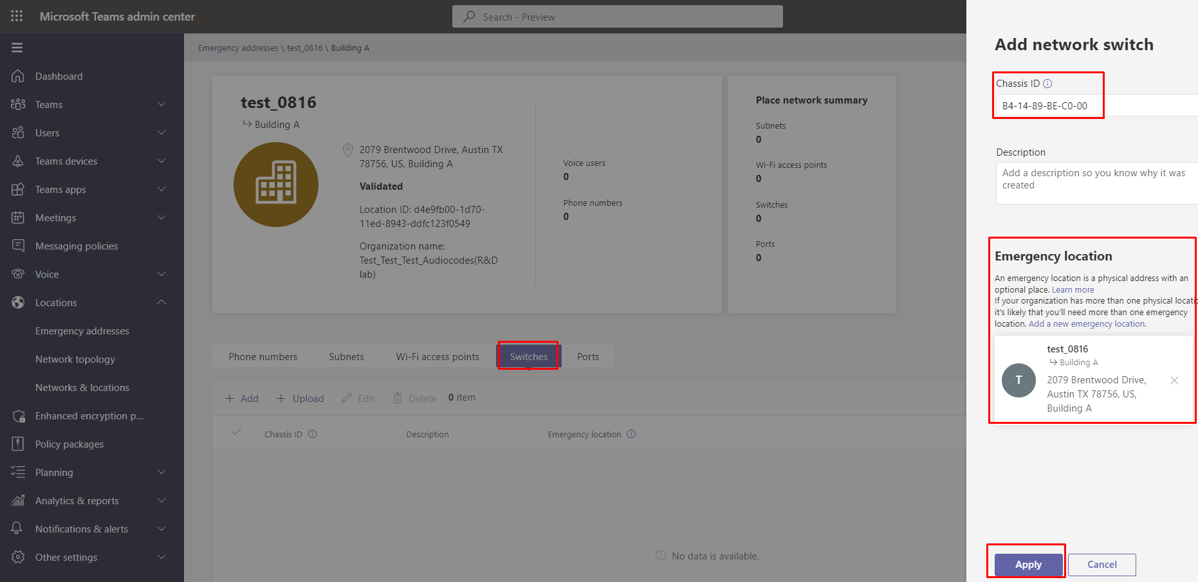The image size is (1198, 582).
Task: Click the search magnifier icon
Action: click(x=469, y=17)
